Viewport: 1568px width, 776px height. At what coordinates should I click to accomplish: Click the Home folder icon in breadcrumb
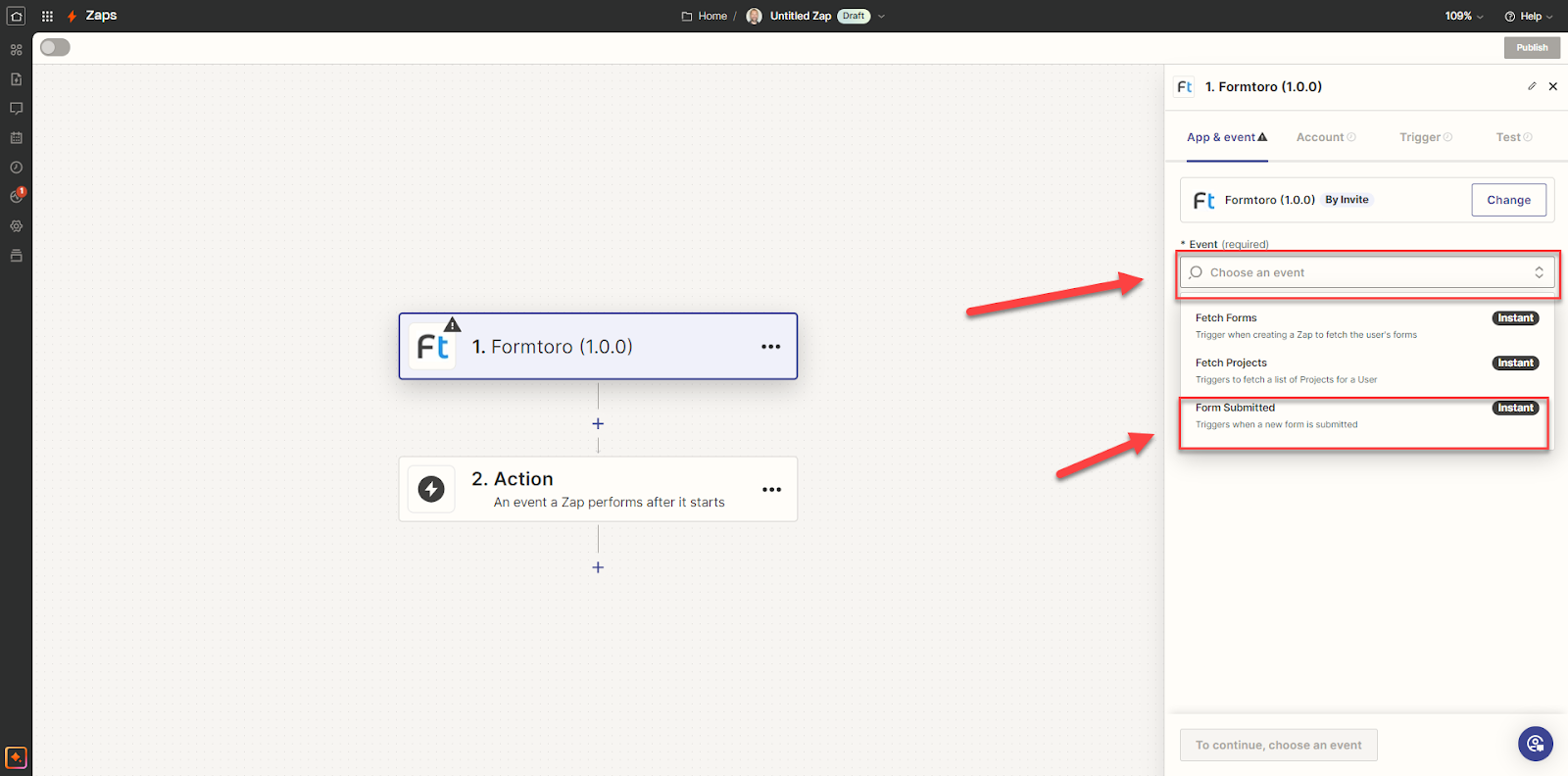click(x=687, y=16)
